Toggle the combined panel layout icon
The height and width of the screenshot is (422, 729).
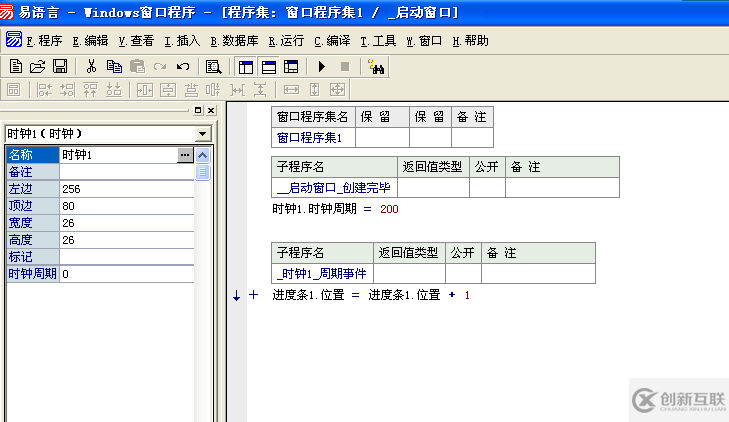coord(292,67)
